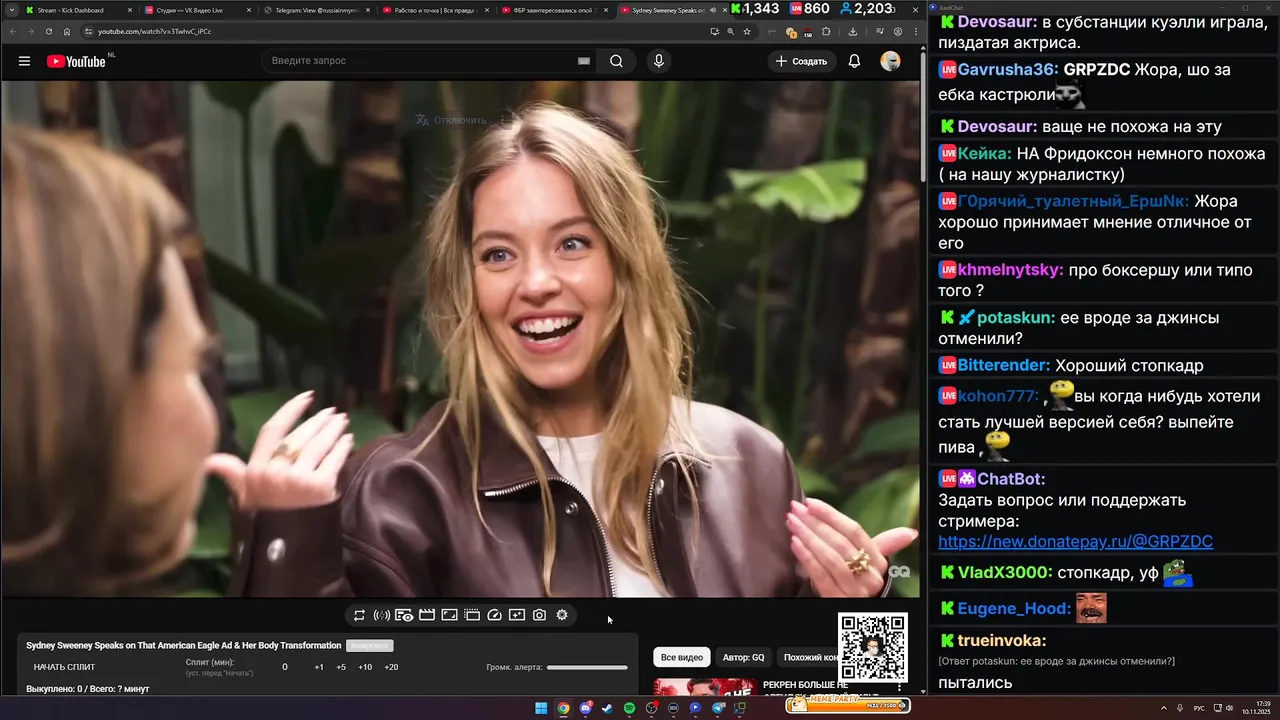Reload the page with browser refresh icon

[x=49, y=31]
